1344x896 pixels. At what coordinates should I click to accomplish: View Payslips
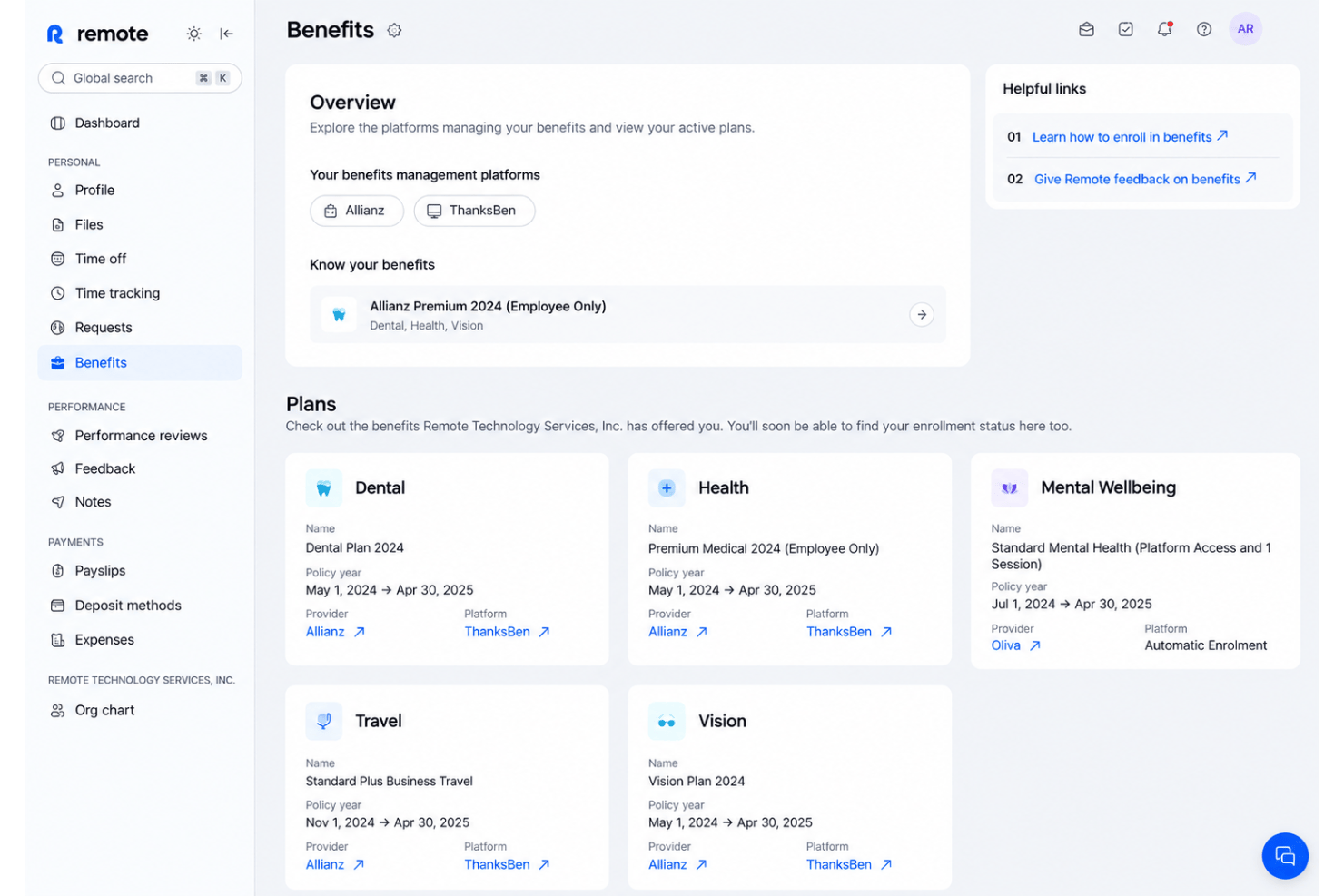[x=140, y=571]
